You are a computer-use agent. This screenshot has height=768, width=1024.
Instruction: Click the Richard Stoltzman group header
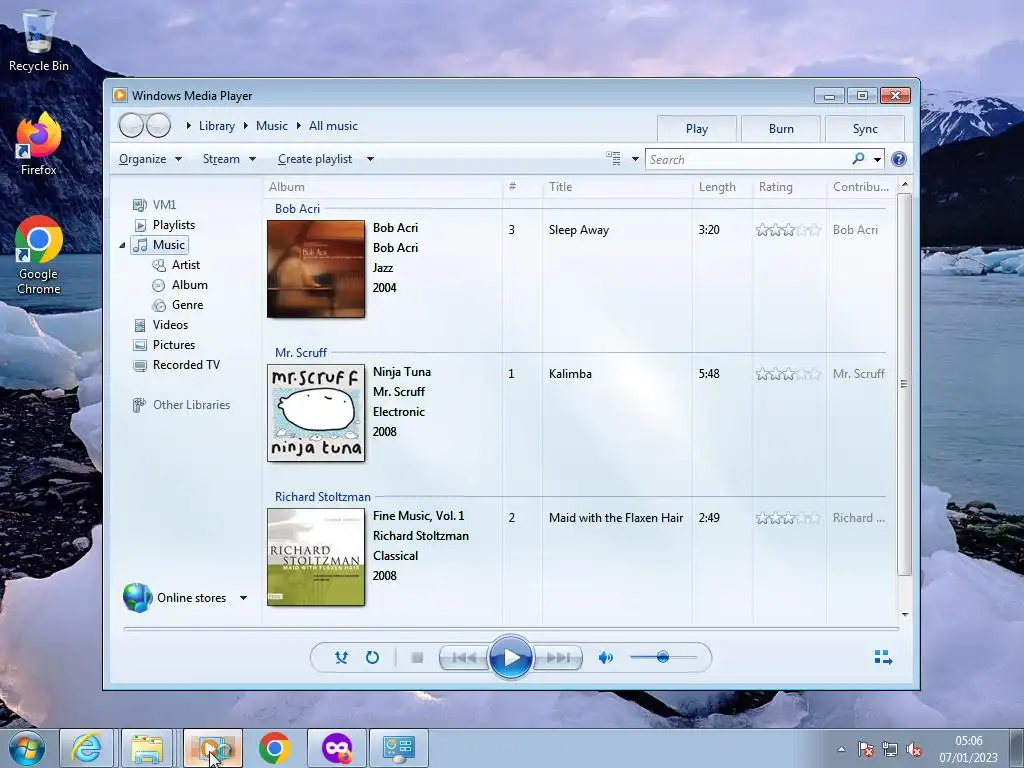323,497
